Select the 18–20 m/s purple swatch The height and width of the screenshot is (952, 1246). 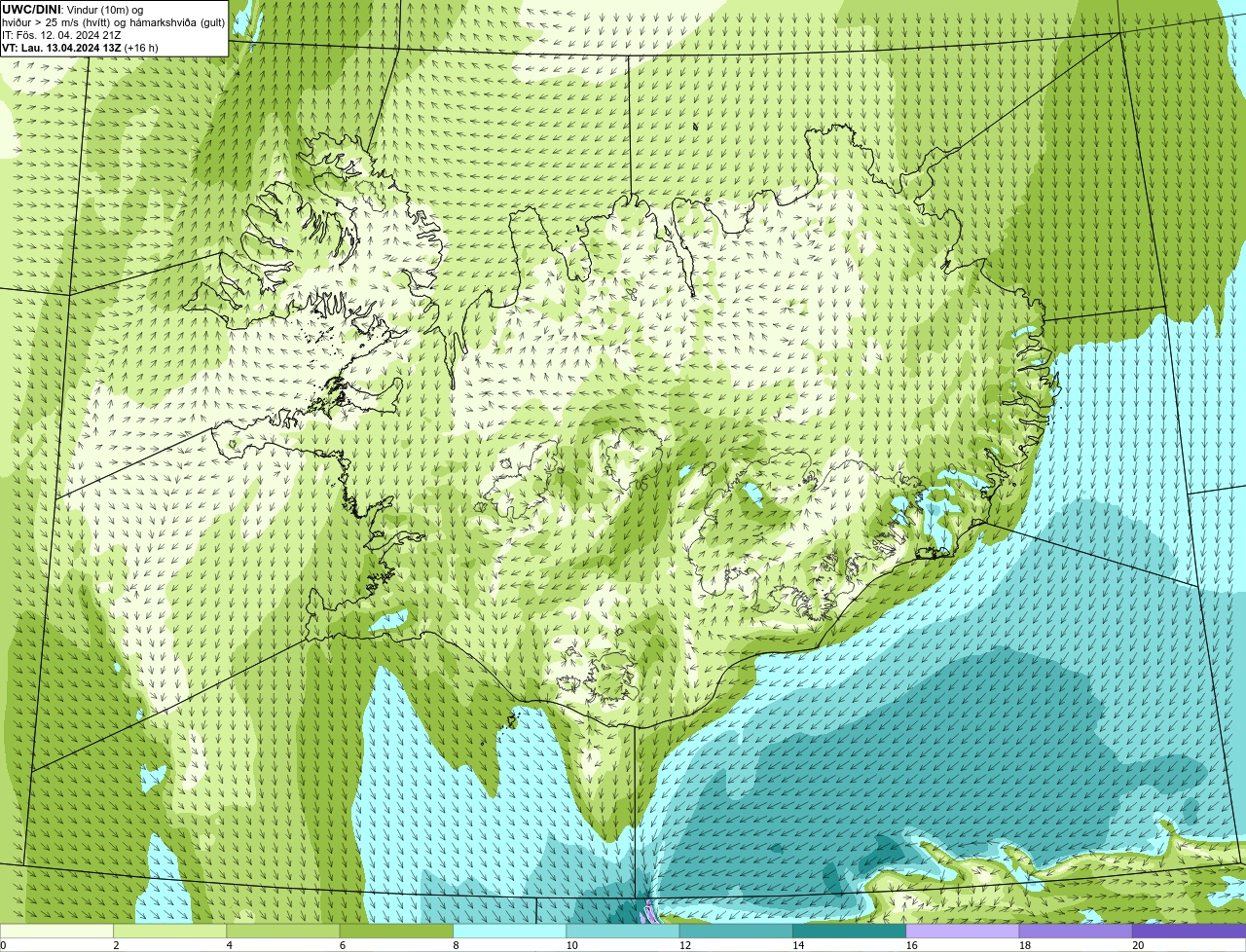(1076, 931)
